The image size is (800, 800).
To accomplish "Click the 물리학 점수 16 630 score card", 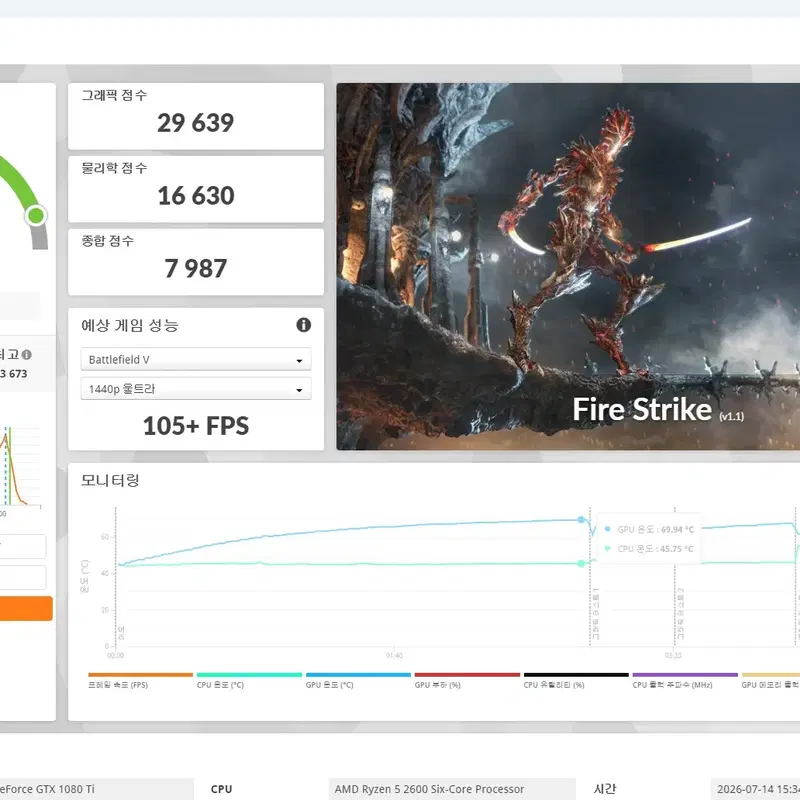I will pyautogui.click(x=196, y=189).
